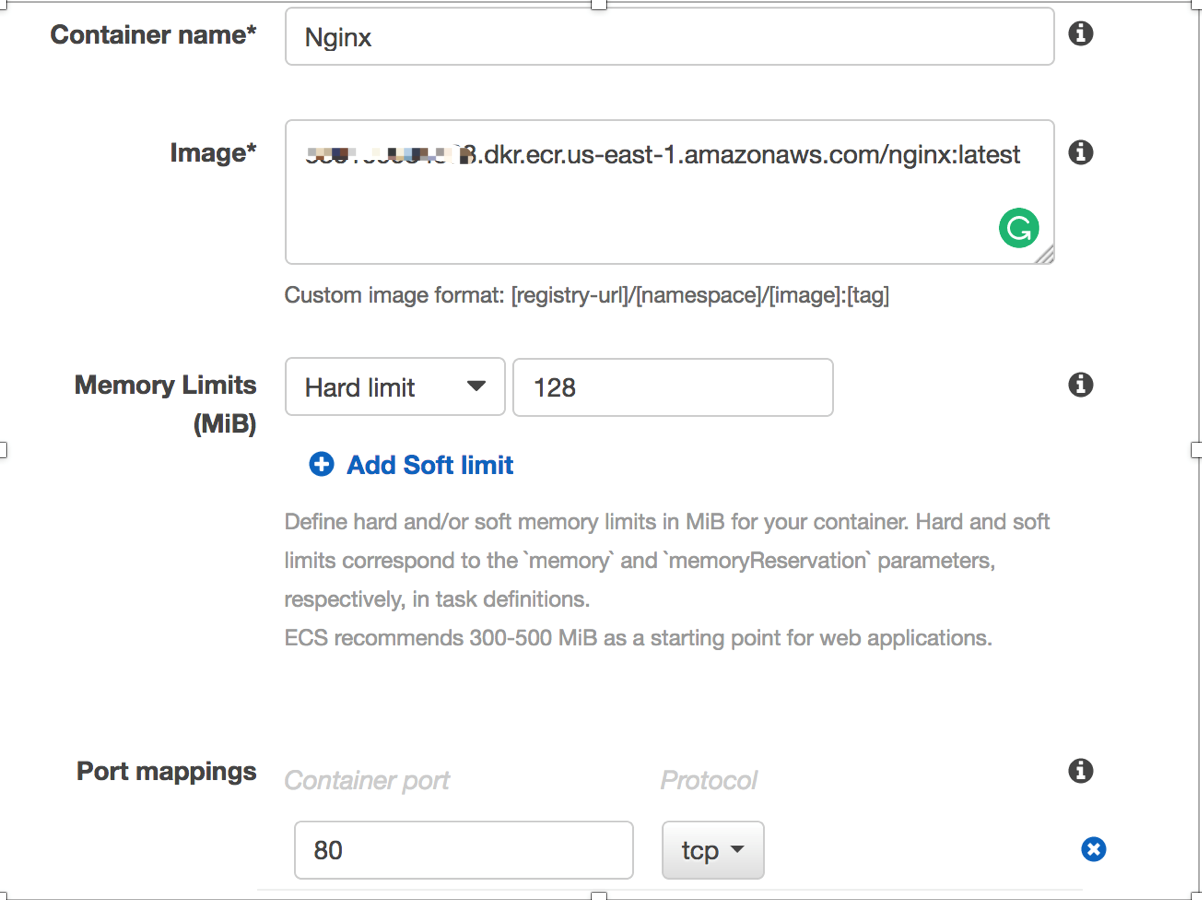Click the Protocol column header
The image size is (1202, 900).
[x=709, y=781]
